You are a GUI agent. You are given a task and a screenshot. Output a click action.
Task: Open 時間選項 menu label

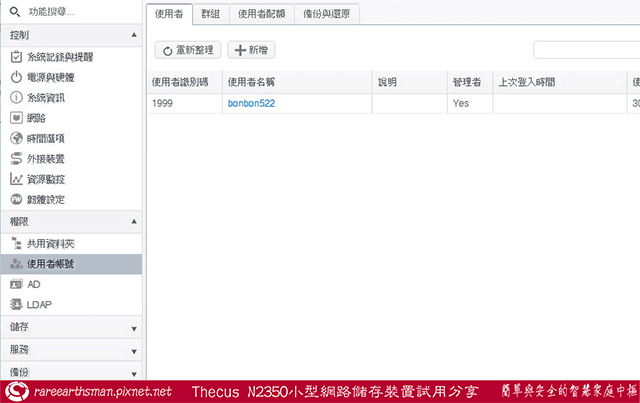[x=46, y=138]
